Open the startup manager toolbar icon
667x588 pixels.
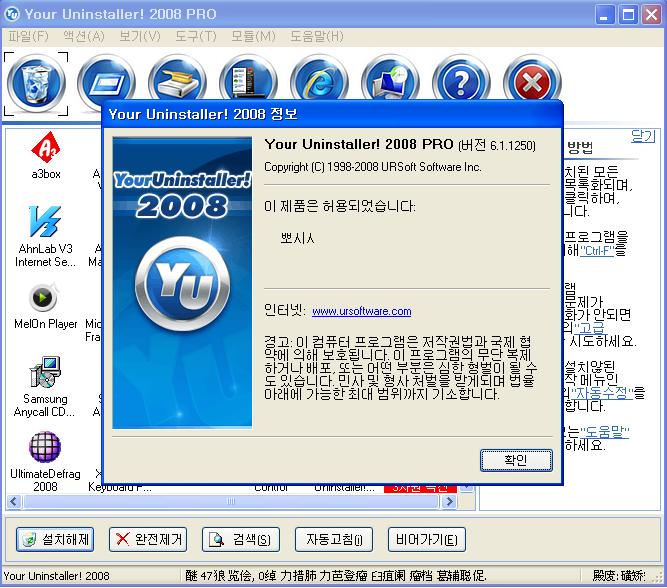tap(248, 78)
